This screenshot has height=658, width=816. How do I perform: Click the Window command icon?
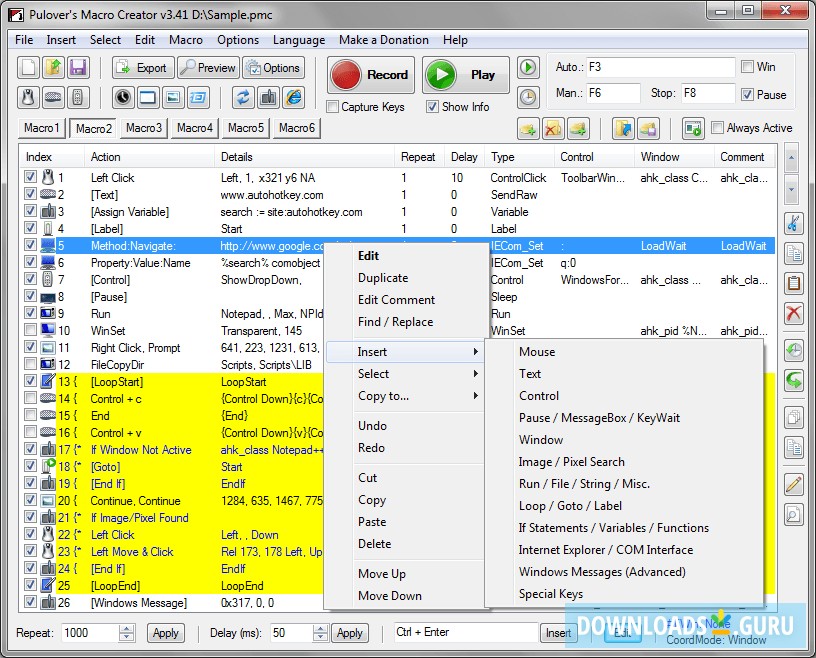tap(148, 97)
